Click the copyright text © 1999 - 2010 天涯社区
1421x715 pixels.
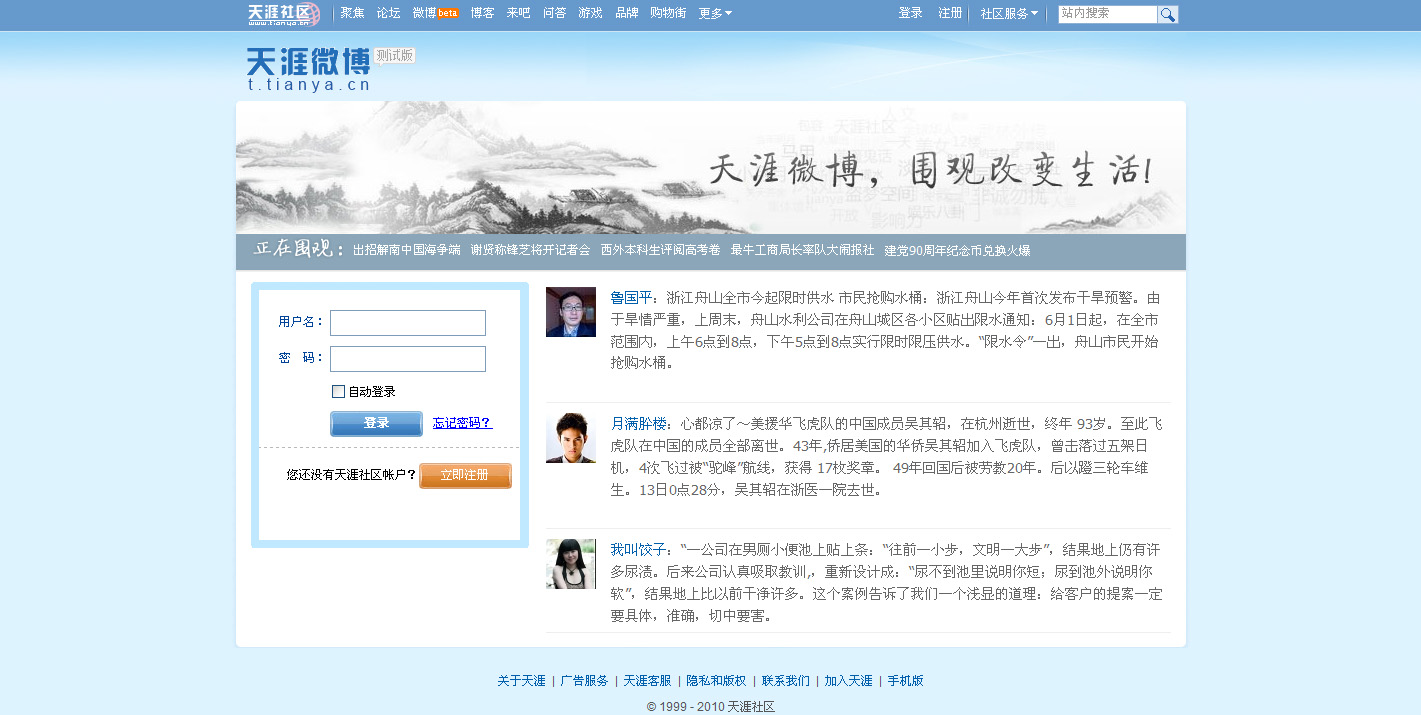pos(711,706)
